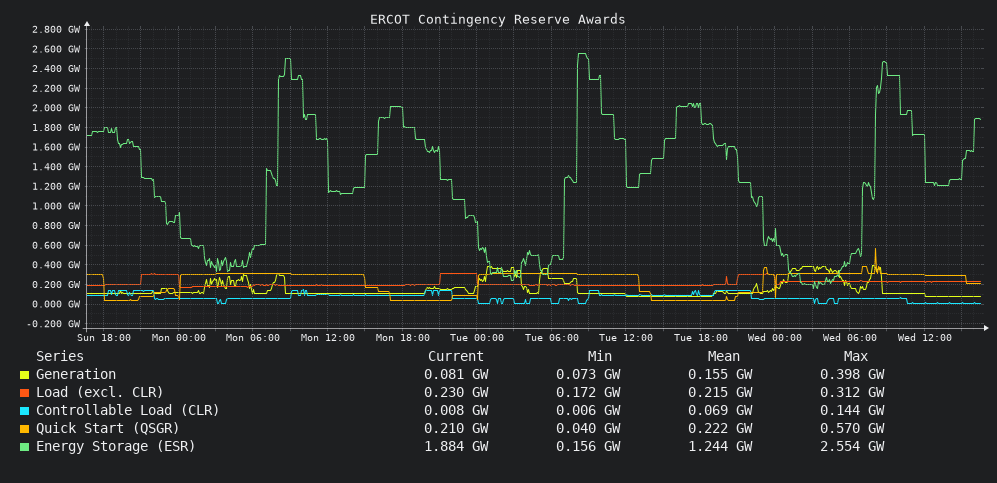997x483 pixels.
Task: Select the Load (excl. CLR) series label
Action: click(99, 393)
